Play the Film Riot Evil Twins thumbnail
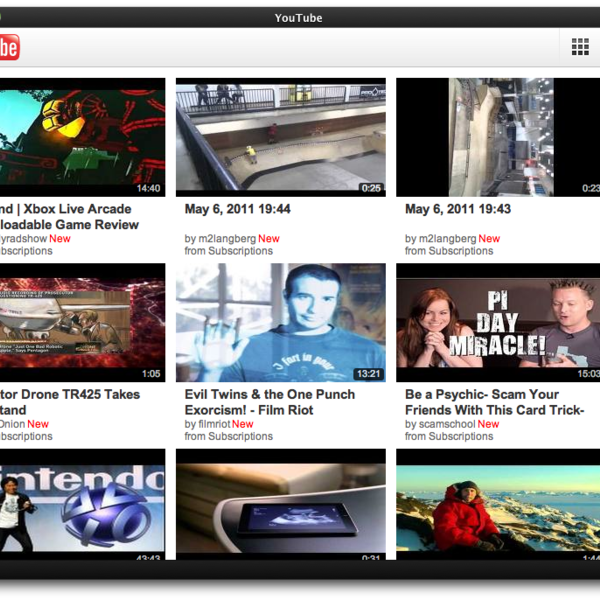Viewport: 600px width, 600px height. coord(280,322)
